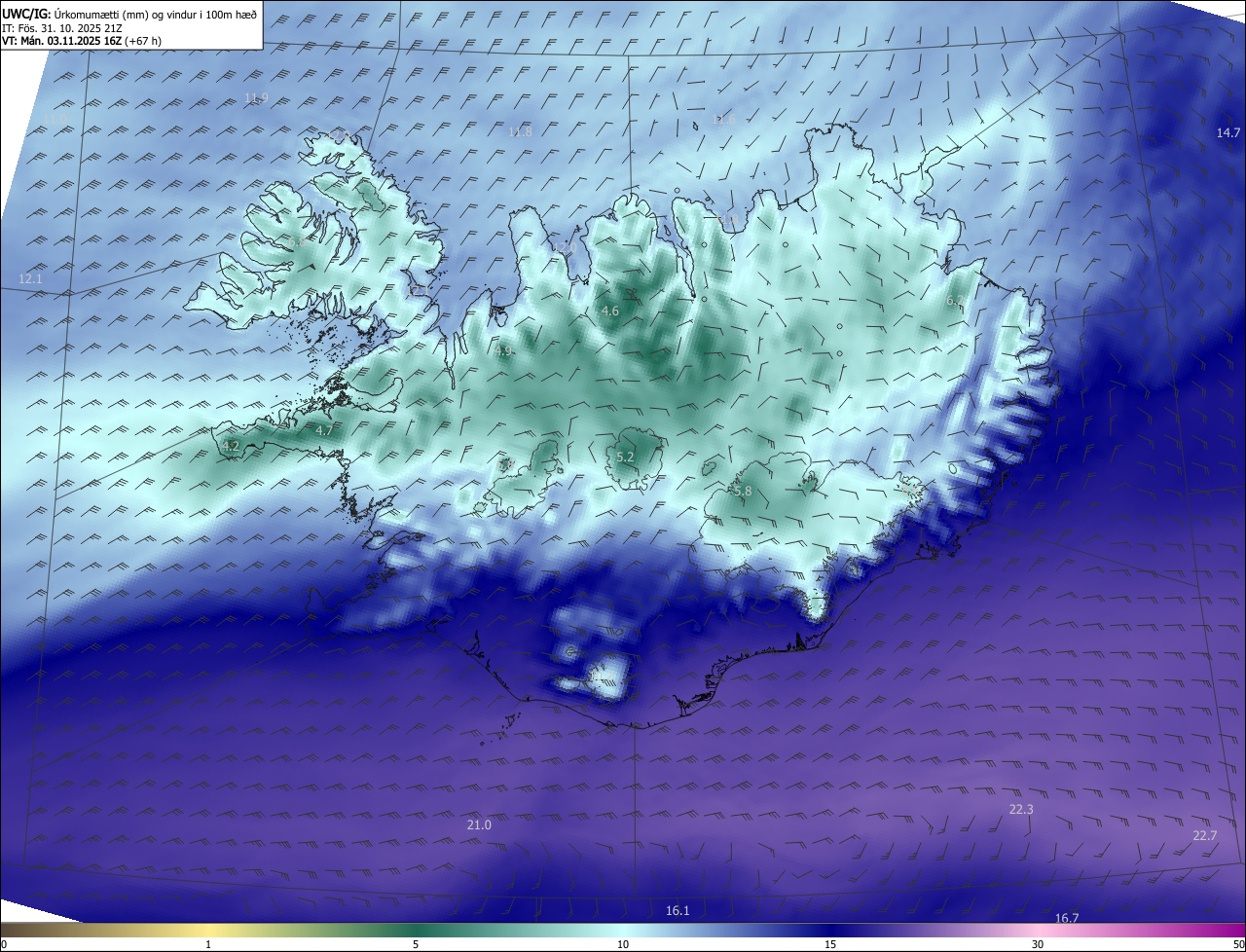The image size is (1246, 952).
Task: Click the 12.1 label west of the Westfjords
Action: point(31,279)
